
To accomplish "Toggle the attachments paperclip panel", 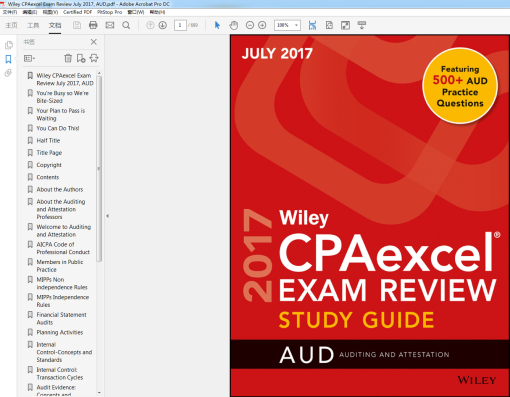I will (x=8, y=73).
